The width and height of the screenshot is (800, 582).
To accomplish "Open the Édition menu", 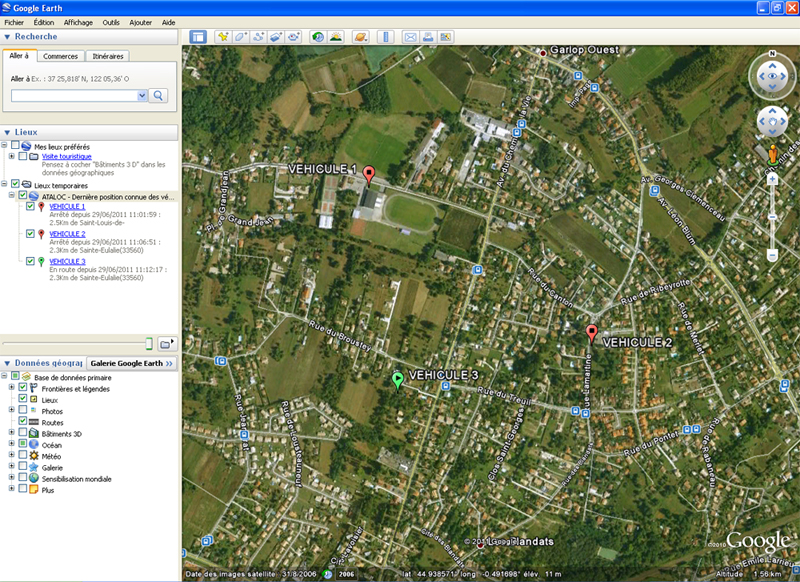I will (x=44, y=22).
